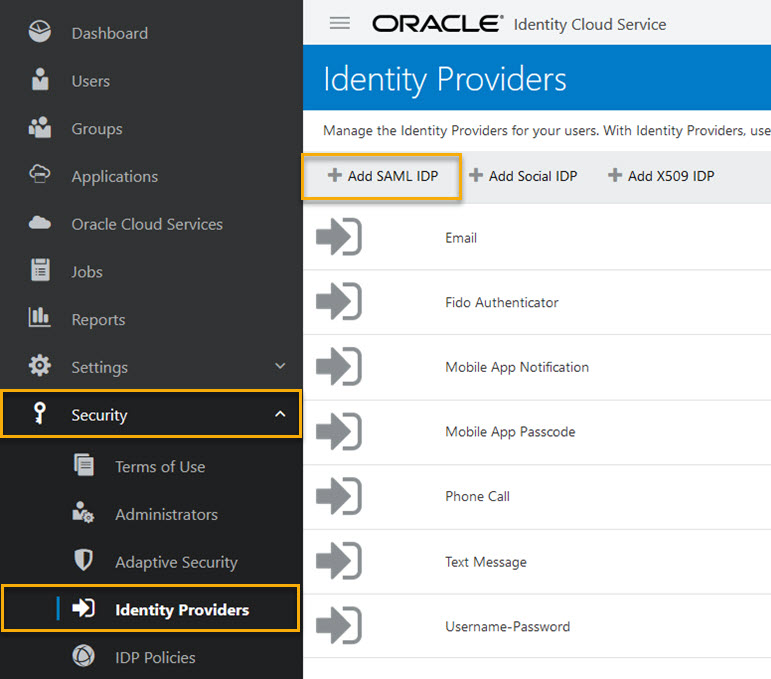This screenshot has height=679, width=771.
Task: Click the Settings gear icon
Action: 40,366
